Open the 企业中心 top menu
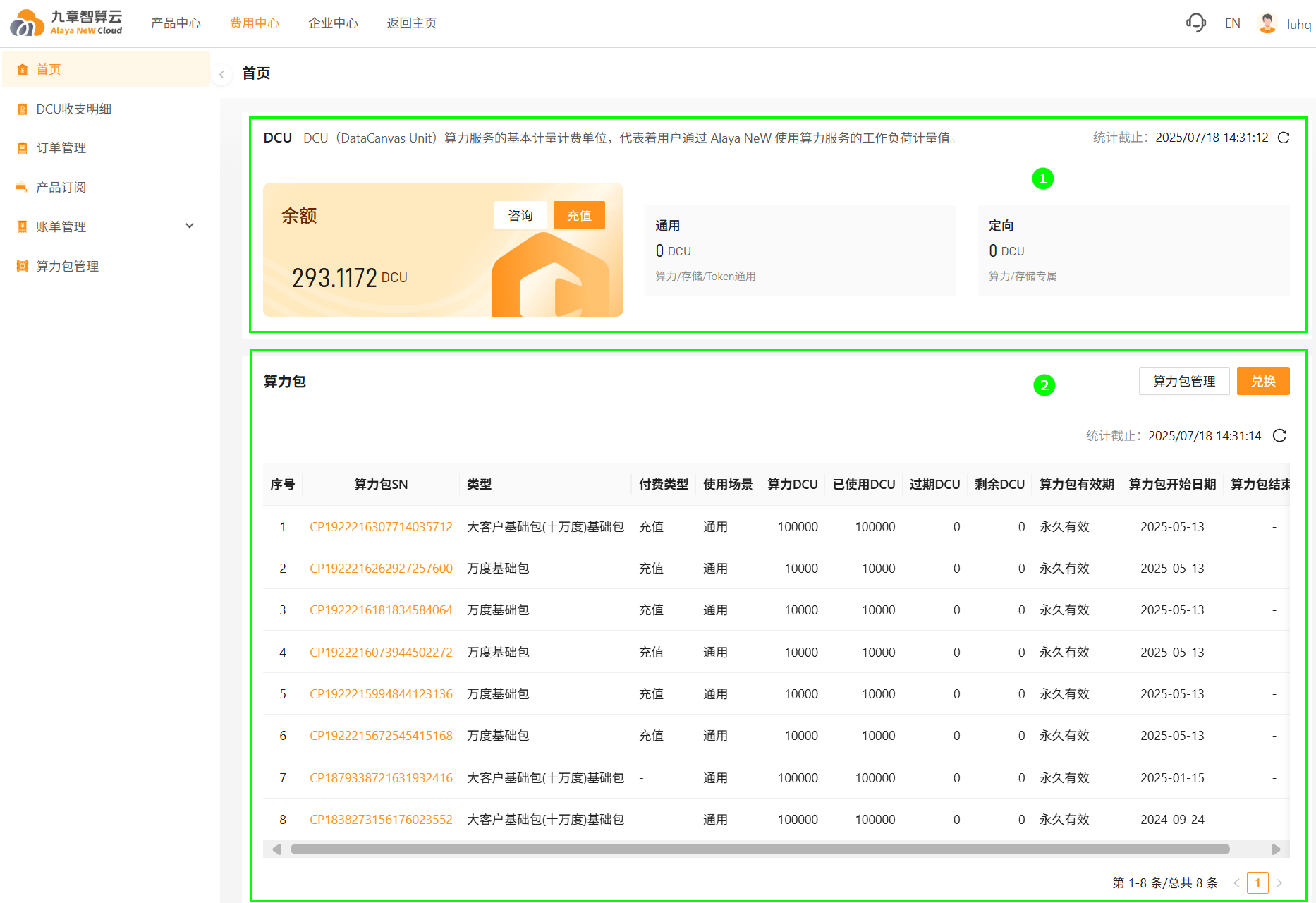 [x=334, y=23]
